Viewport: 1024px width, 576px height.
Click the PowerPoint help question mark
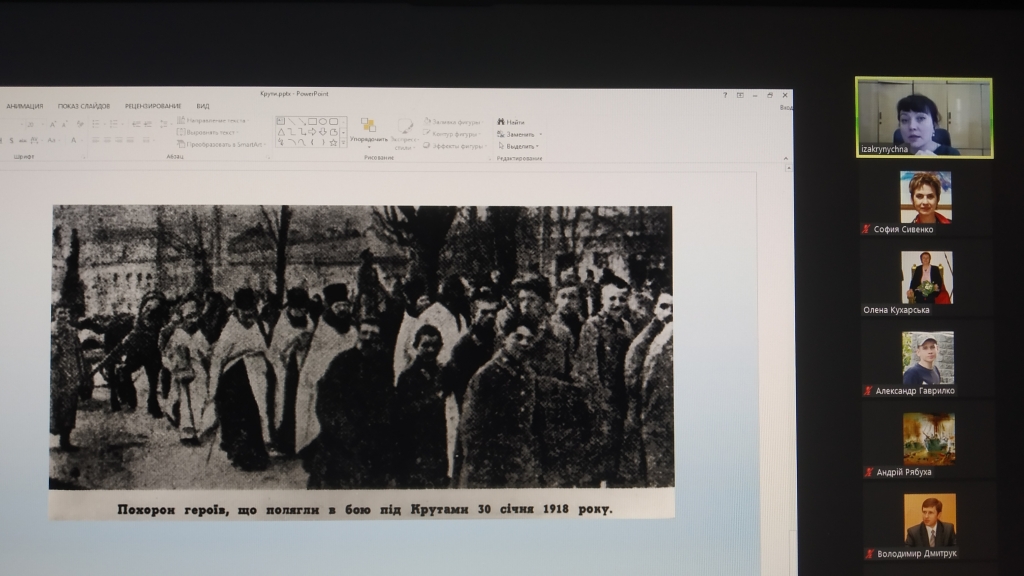click(725, 95)
